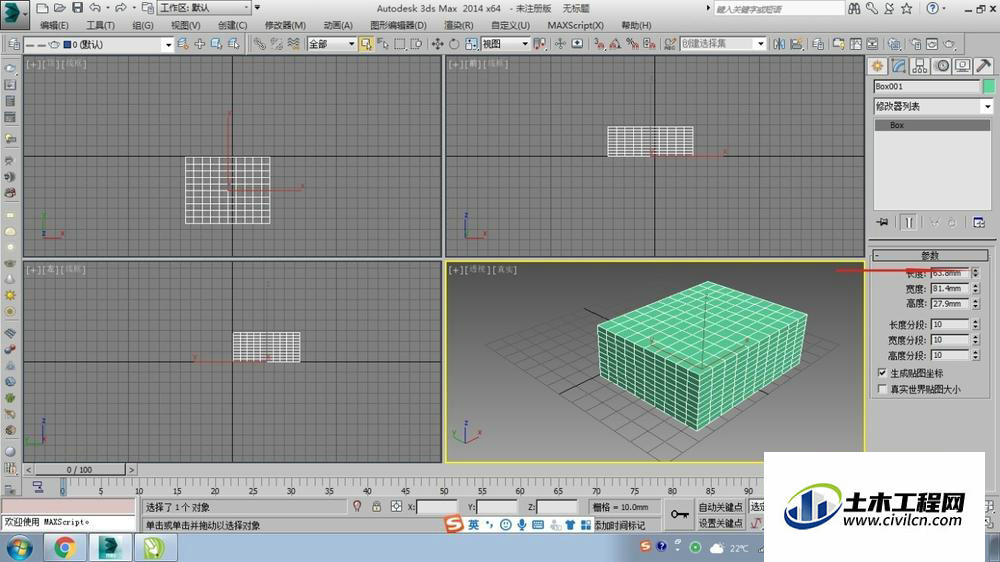Image resolution: width=1000 pixels, height=562 pixels.
Task: Click the search binoculars icon
Action: pyautogui.click(x=855, y=8)
